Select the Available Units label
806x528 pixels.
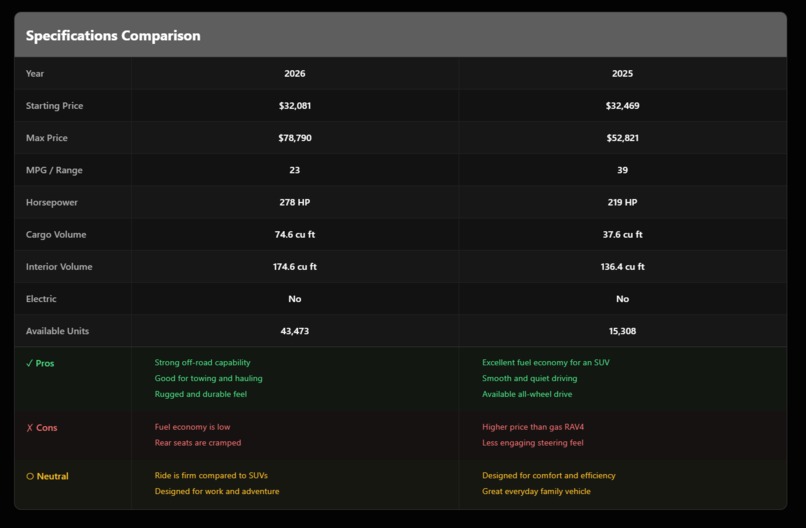coord(57,331)
